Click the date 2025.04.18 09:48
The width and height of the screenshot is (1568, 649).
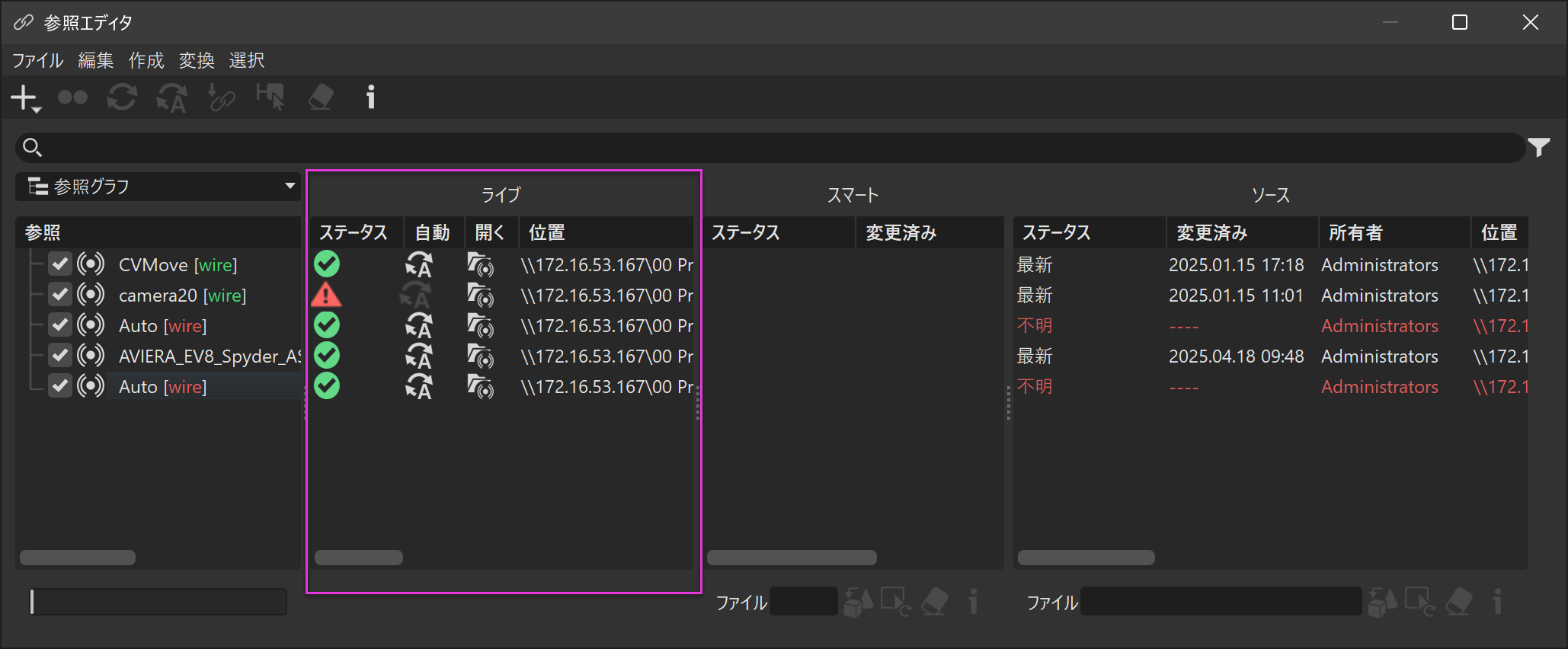coord(1236,356)
